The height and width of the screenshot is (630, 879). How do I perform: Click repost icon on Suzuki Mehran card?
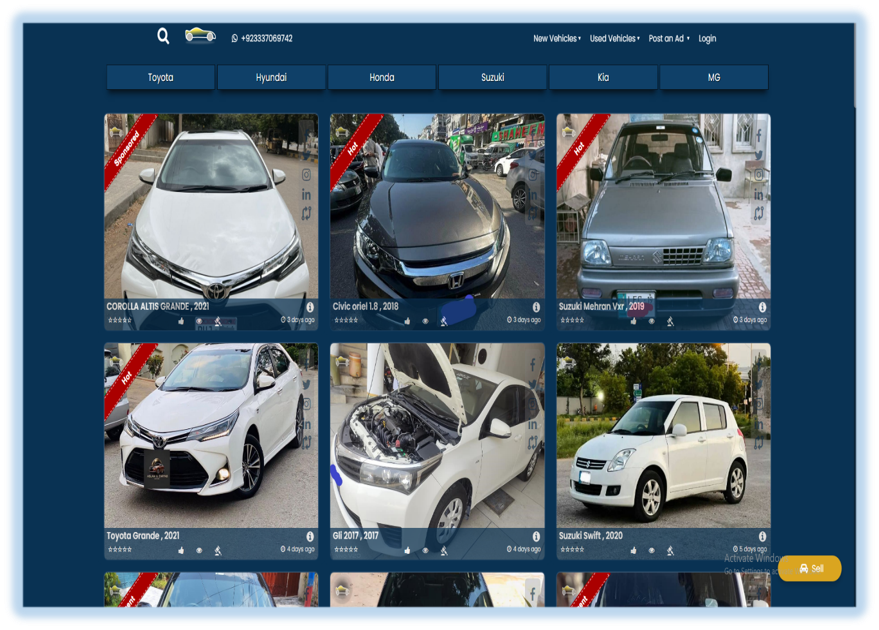pyautogui.click(x=758, y=214)
